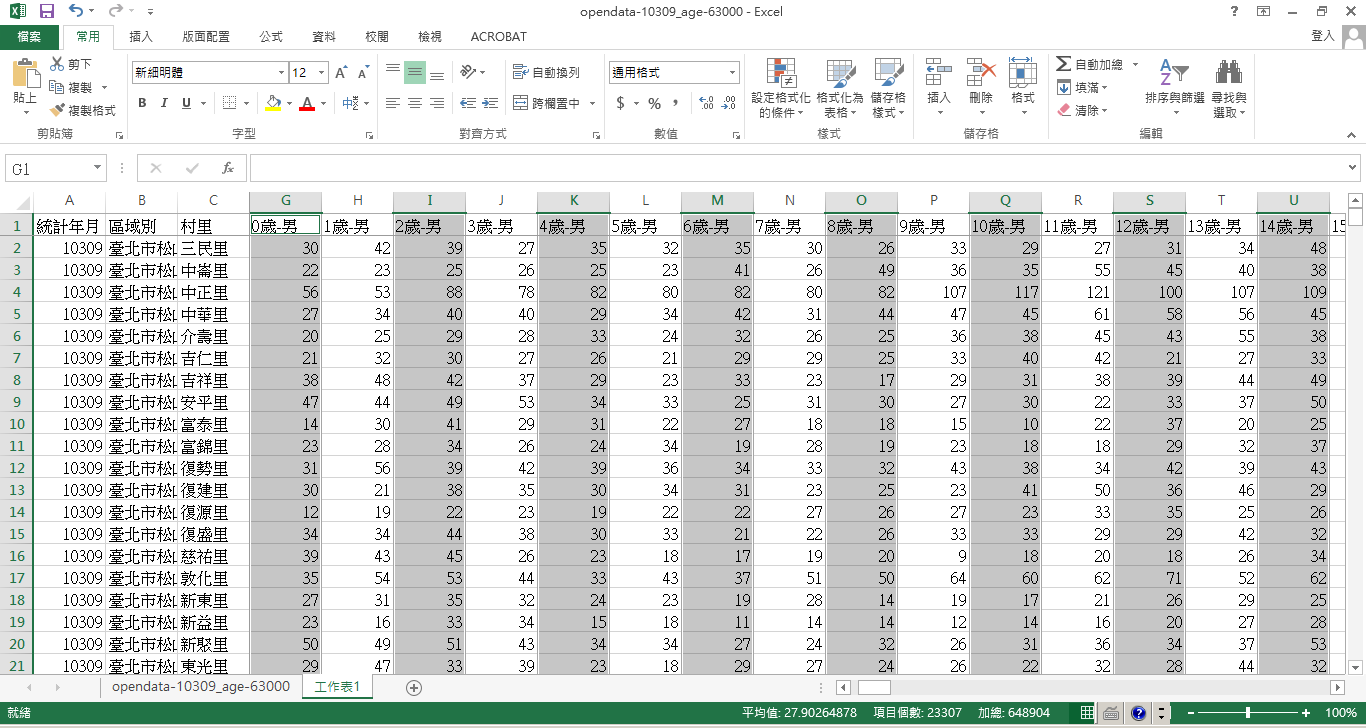Expand the number format dropdown

[x=732, y=73]
